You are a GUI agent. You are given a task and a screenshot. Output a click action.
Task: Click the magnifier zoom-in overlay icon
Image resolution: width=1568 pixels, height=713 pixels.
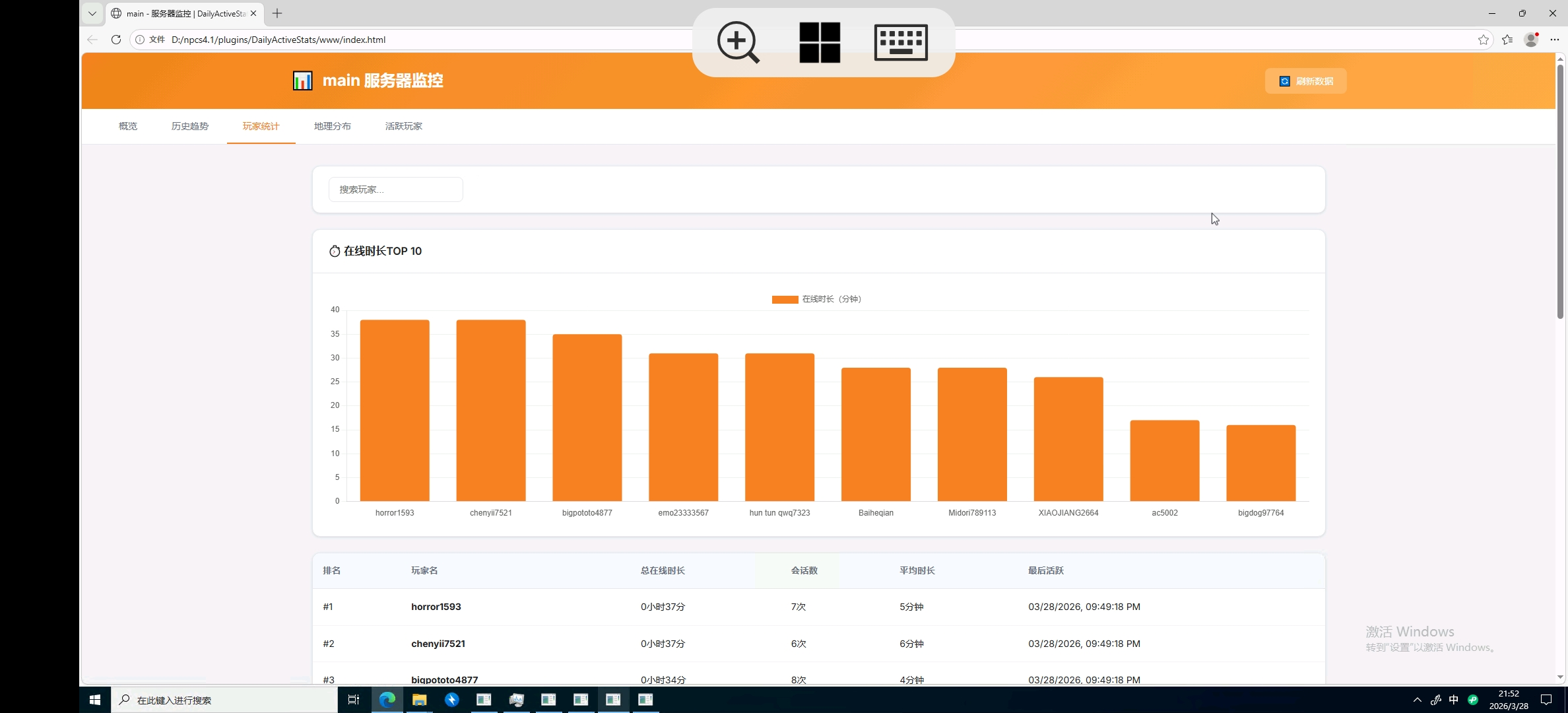pyautogui.click(x=738, y=42)
